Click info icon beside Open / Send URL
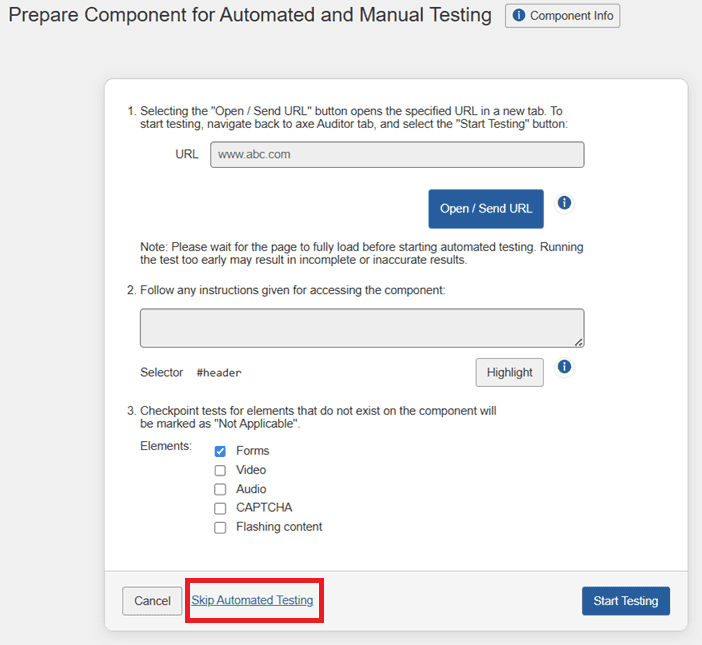The height and width of the screenshot is (645, 702). (x=564, y=203)
